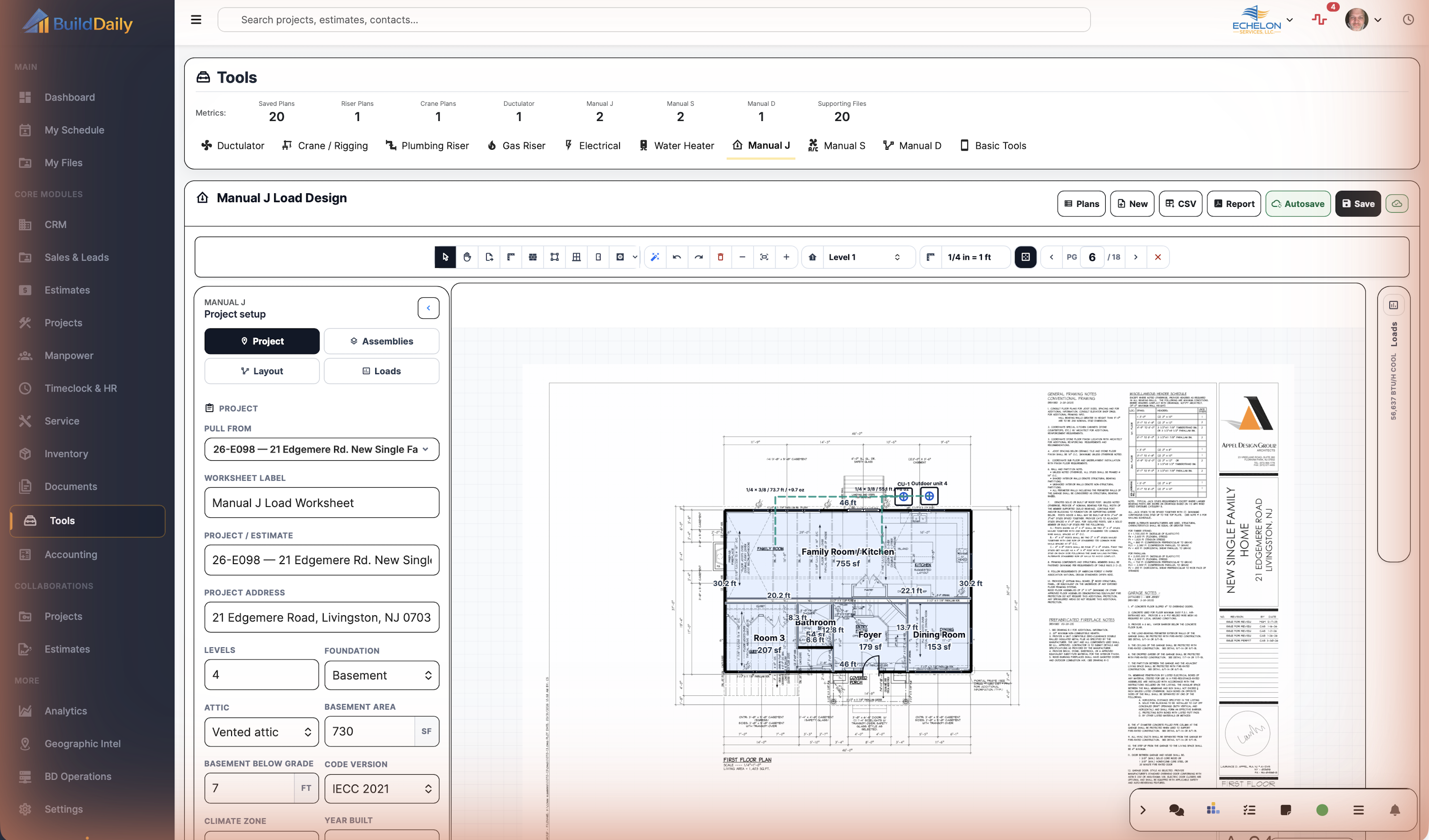Go to next plan page
The width and height of the screenshot is (1429, 840).
(1135, 257)
